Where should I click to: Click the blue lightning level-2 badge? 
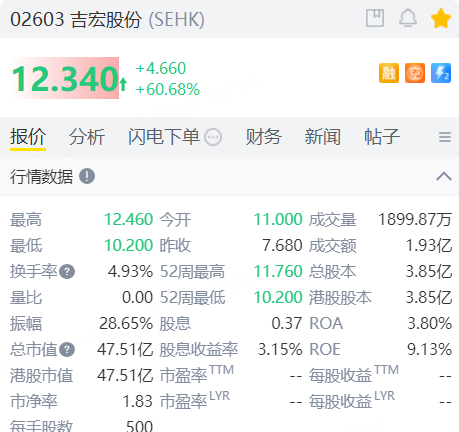(441, 73)
